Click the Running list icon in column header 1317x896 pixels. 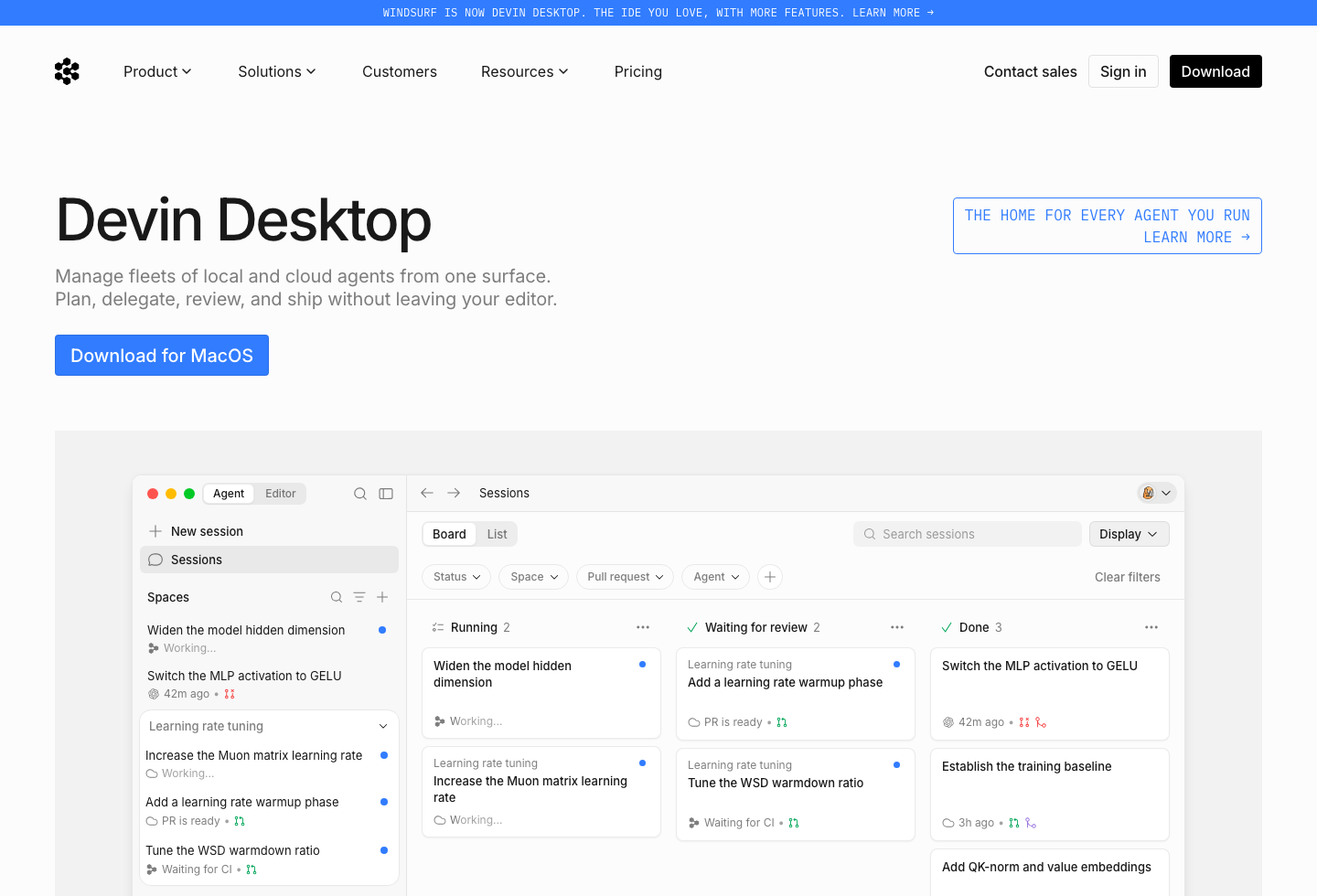438,627
